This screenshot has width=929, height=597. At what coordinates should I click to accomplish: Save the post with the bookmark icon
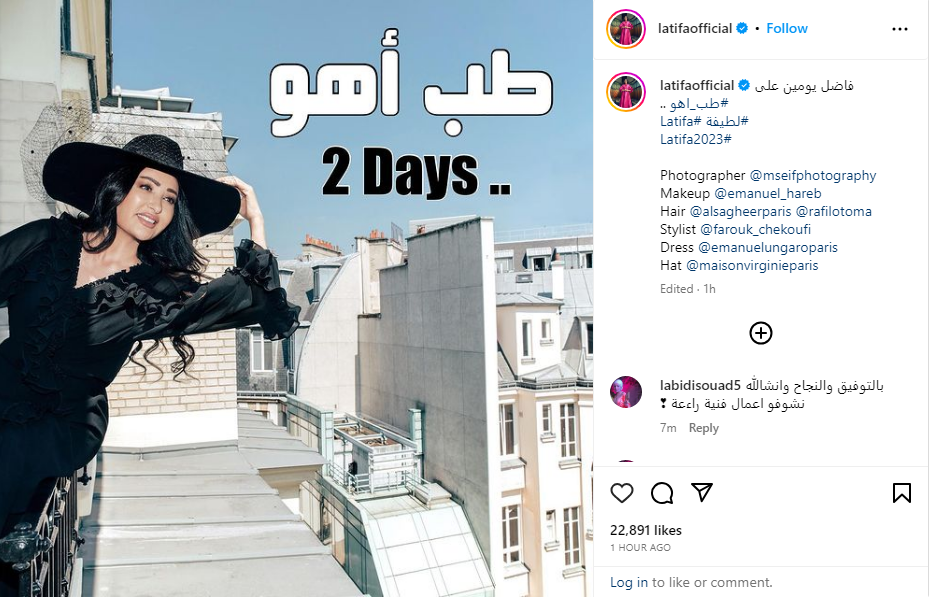pyautogui.click(x=902, y=493)
